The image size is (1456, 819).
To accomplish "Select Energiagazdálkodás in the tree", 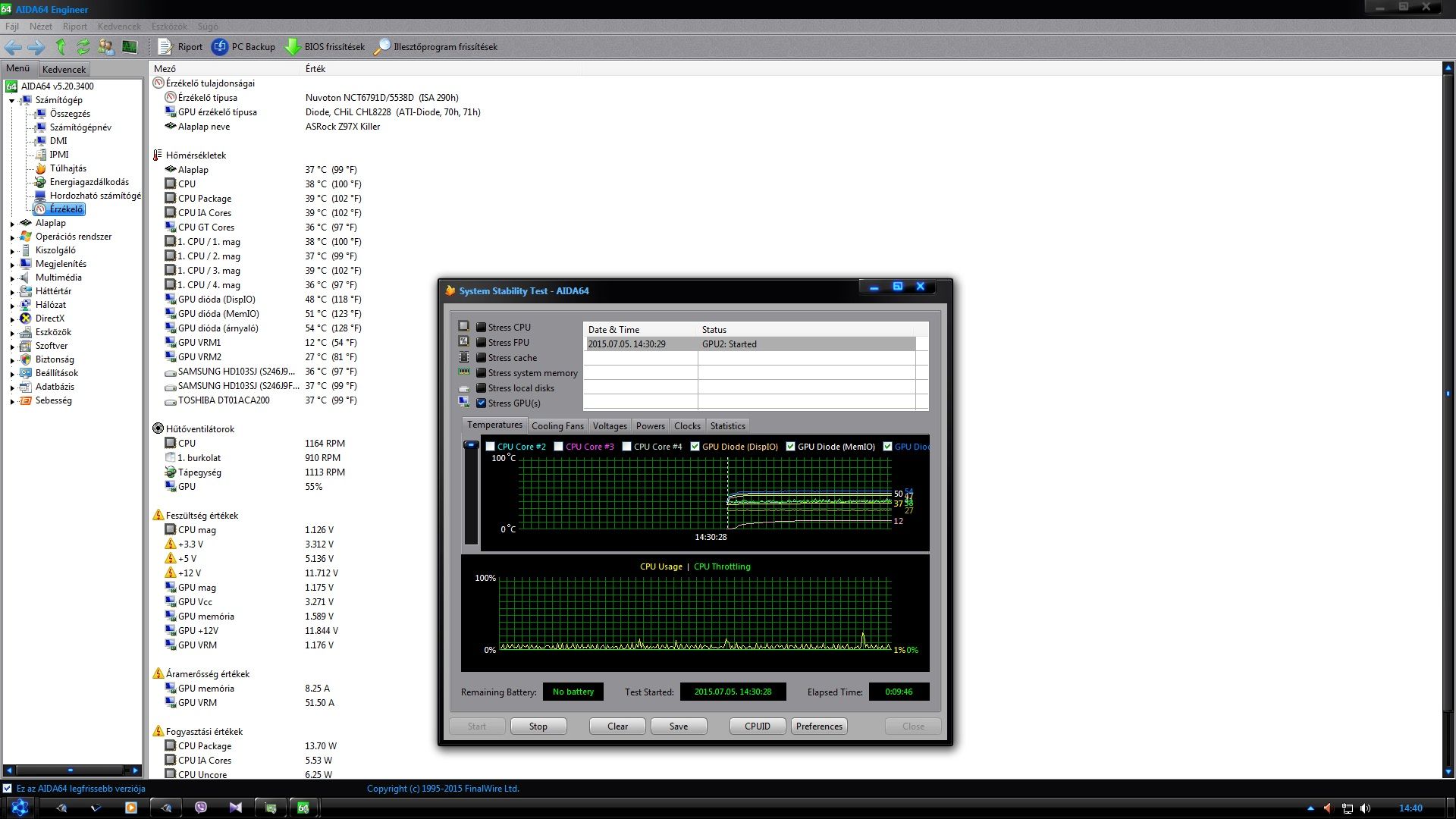I will click(x=89, y=182).
